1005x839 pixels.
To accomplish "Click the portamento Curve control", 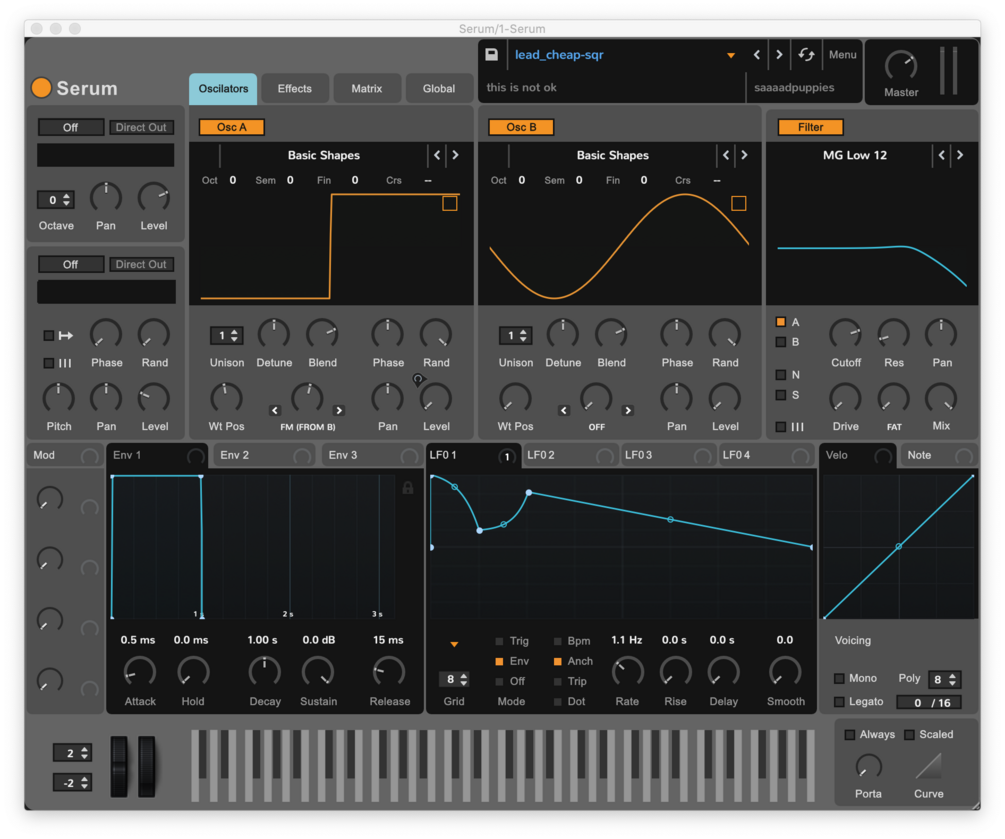I will tap(928, 767).
